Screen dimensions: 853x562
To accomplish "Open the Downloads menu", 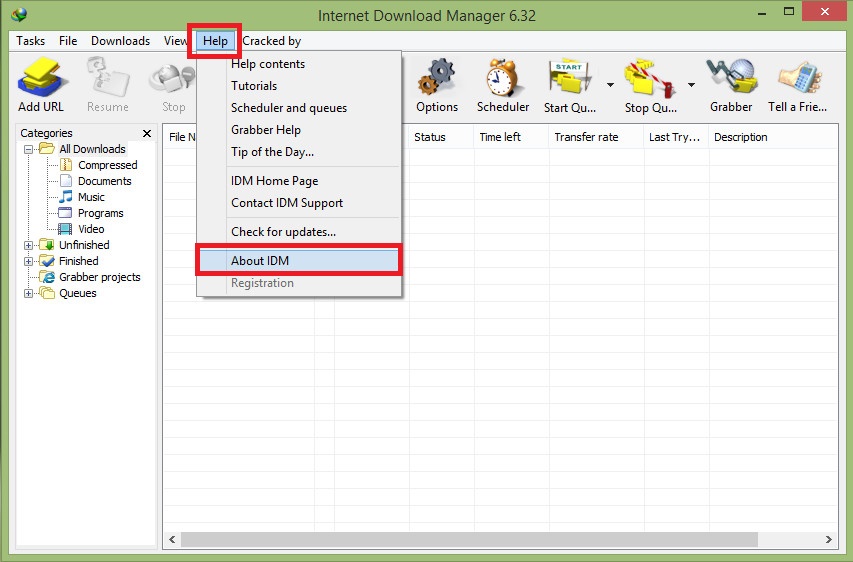I will pyautogui.click(x=120, y=41).
